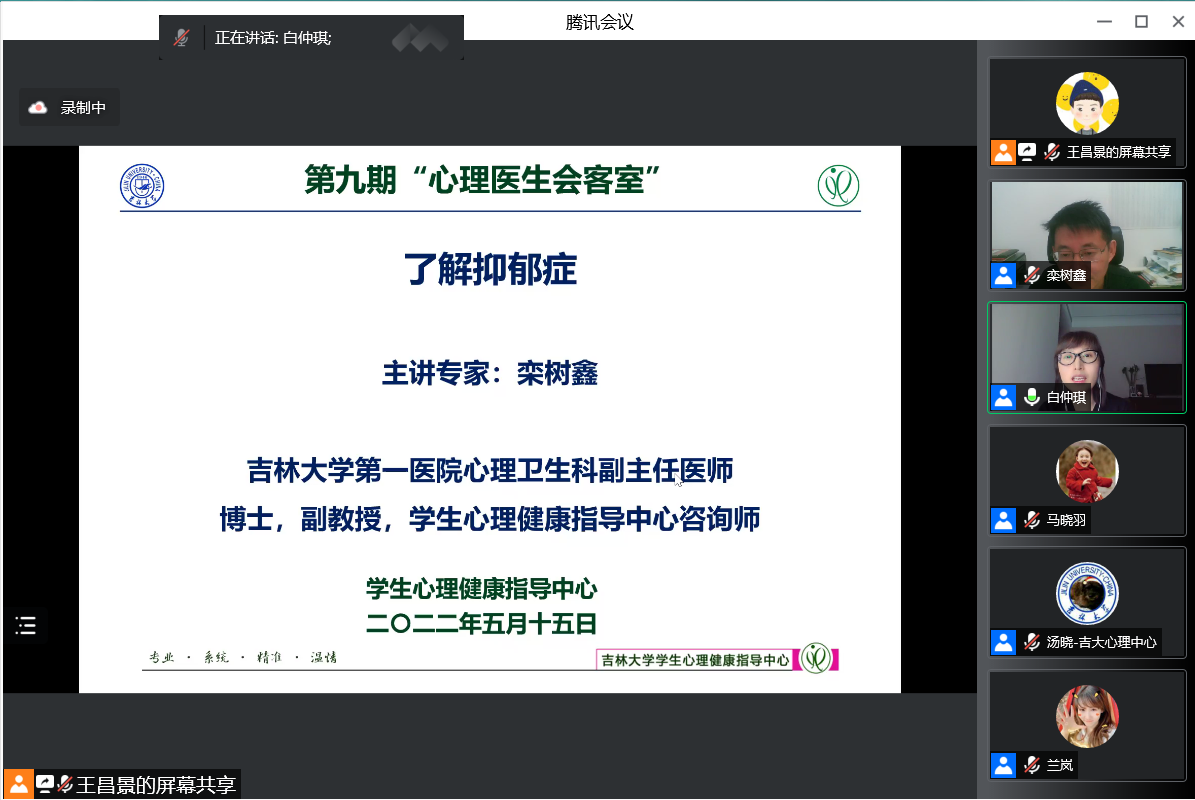Click the muted microphone icon in top bar
The image size is (1195, 800).
point(181,38)
